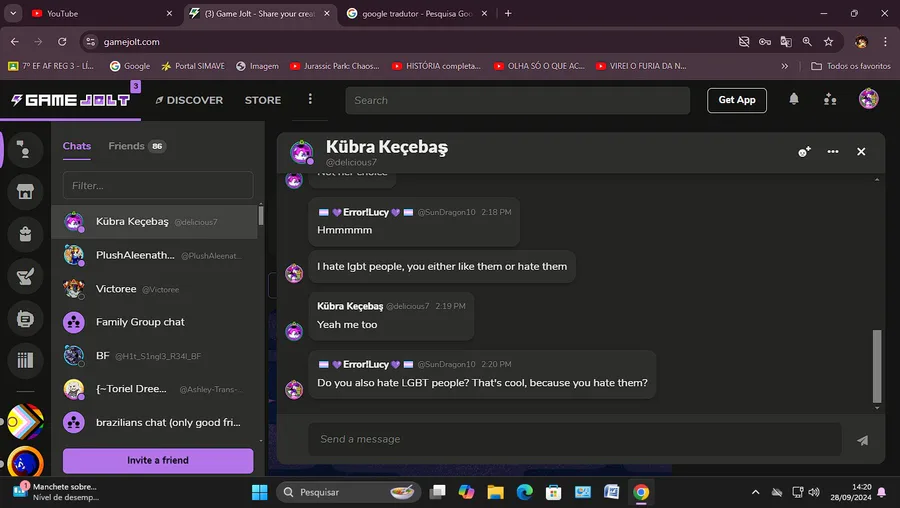Open the Family Group chat
Screen dimensions: 900x508
pyautogui.click(x=154, y=322)
